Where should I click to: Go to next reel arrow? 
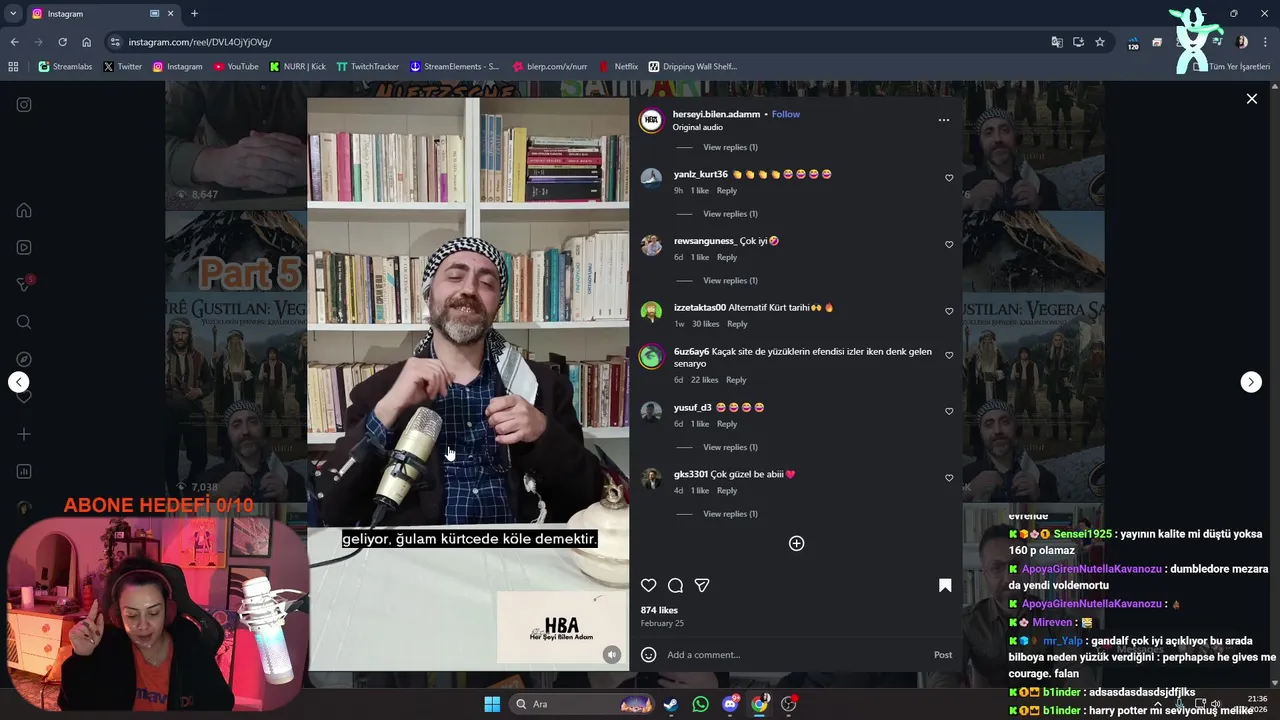point(1251,382)
